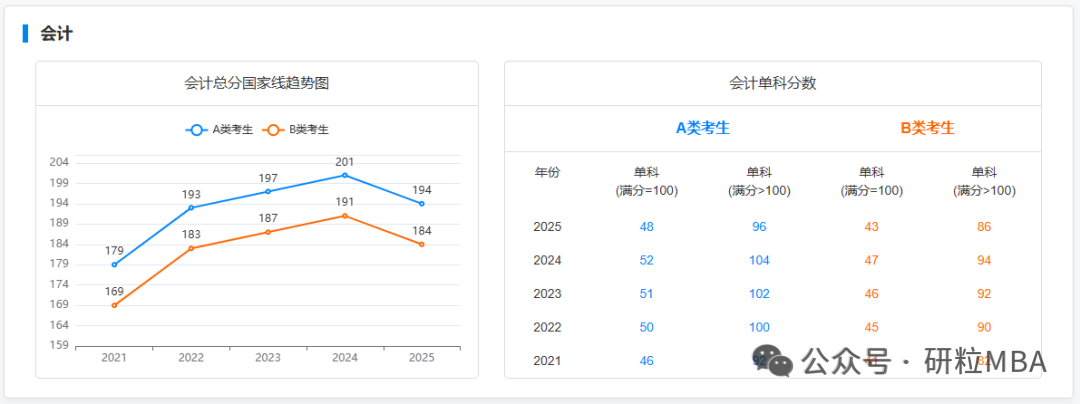Click the B类 score 94 in 2024 row
Screen dimensions: 1080x404
coord(984,260)
